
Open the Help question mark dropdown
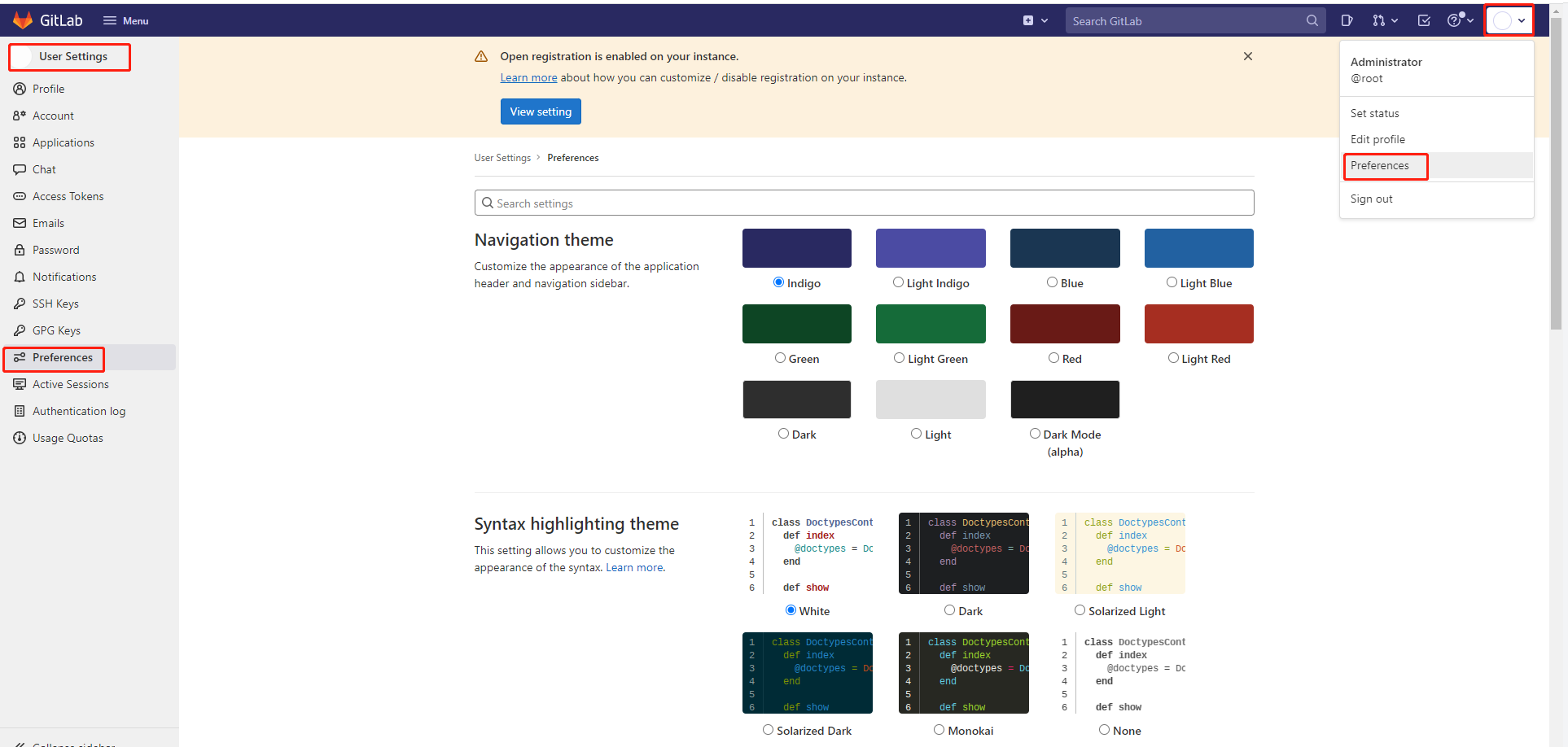pyautogui.click(x=1461, y=20)
